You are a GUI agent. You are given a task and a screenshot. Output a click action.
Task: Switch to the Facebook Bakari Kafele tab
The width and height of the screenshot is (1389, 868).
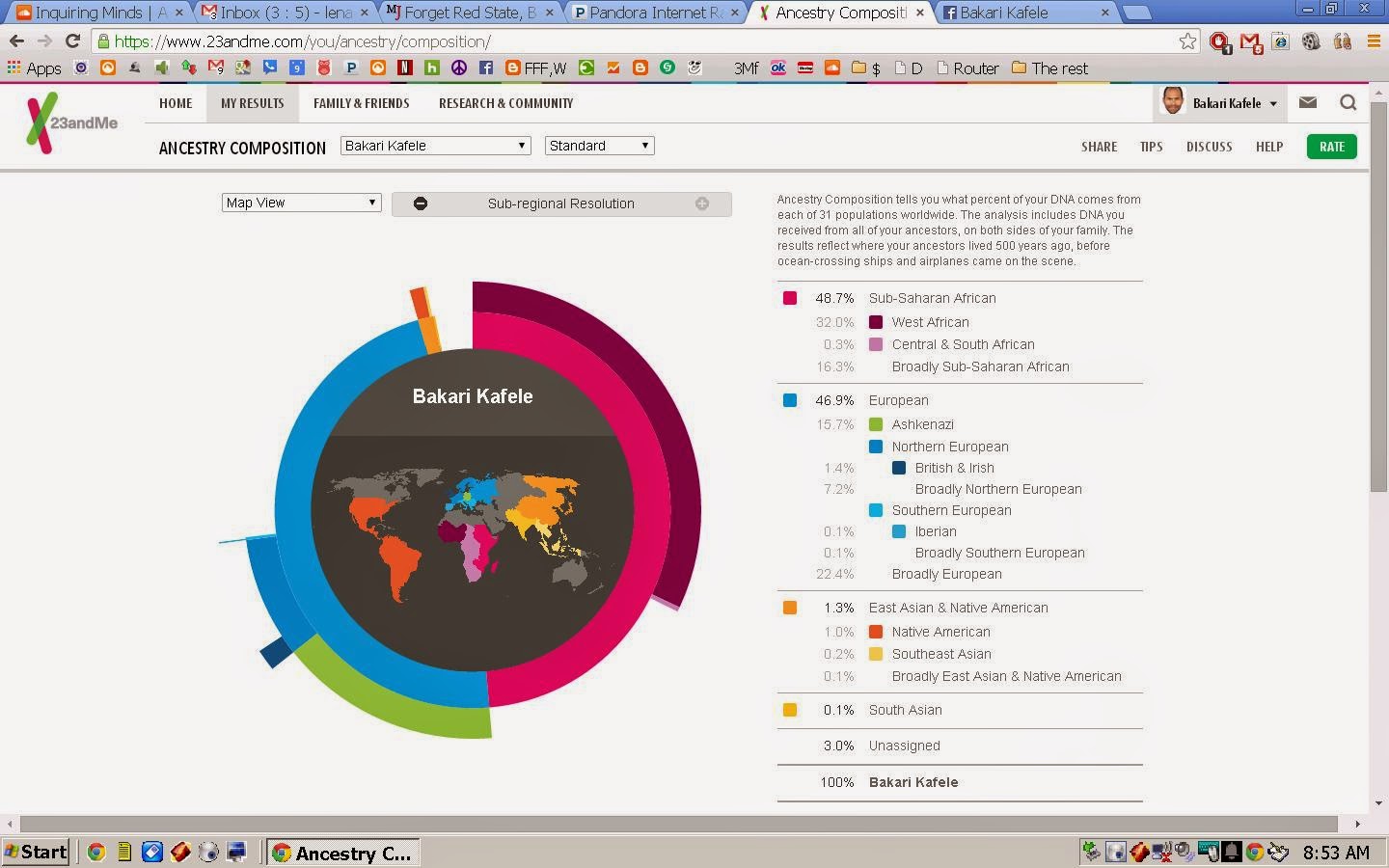point(1027,13)
